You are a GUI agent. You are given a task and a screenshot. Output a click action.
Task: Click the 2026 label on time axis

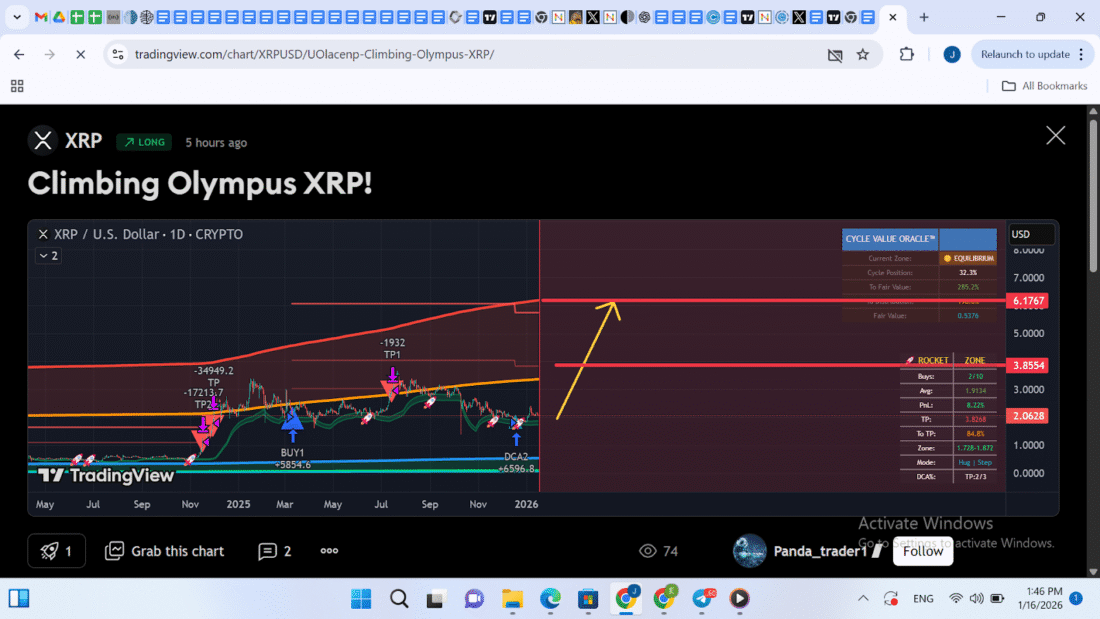pyautogui.click(x=526, y=504)
